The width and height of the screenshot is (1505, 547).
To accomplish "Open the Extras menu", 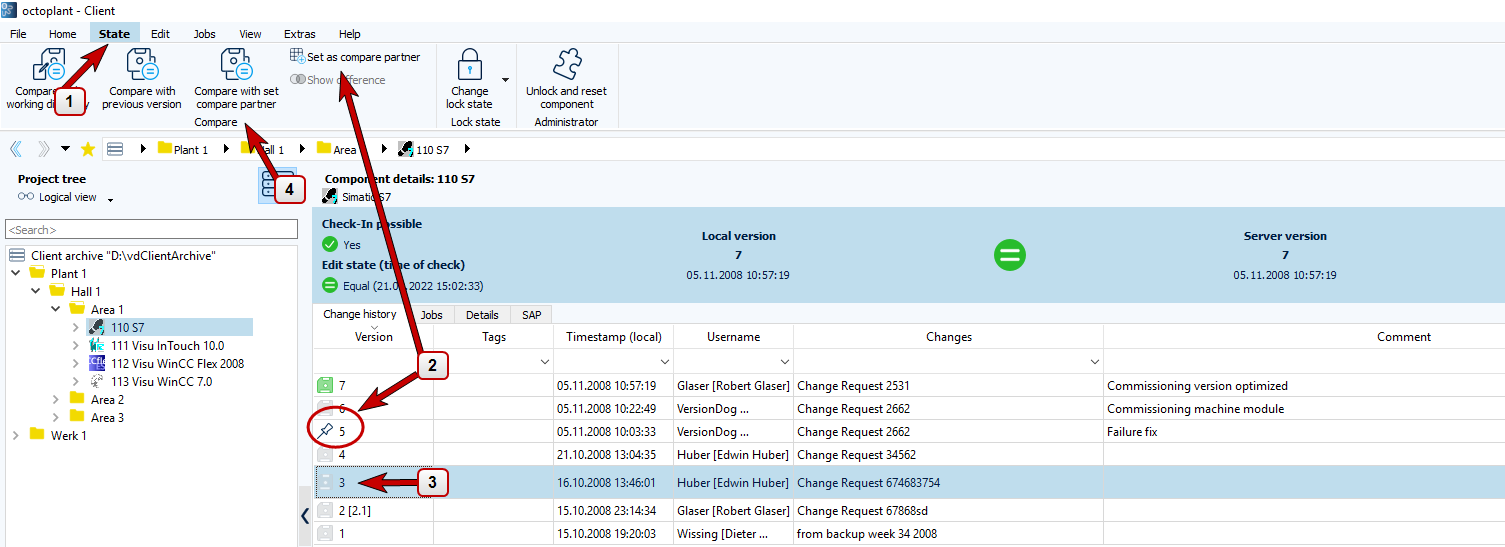I will 299,34.
